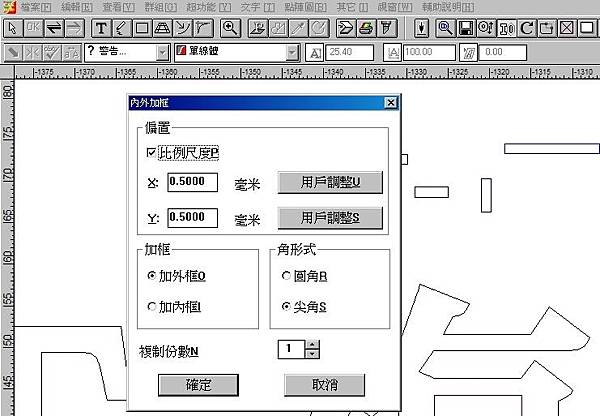The image size is (600, 416).
Task: Click the greyed OK toolbar button
Action: pos(33,28)
